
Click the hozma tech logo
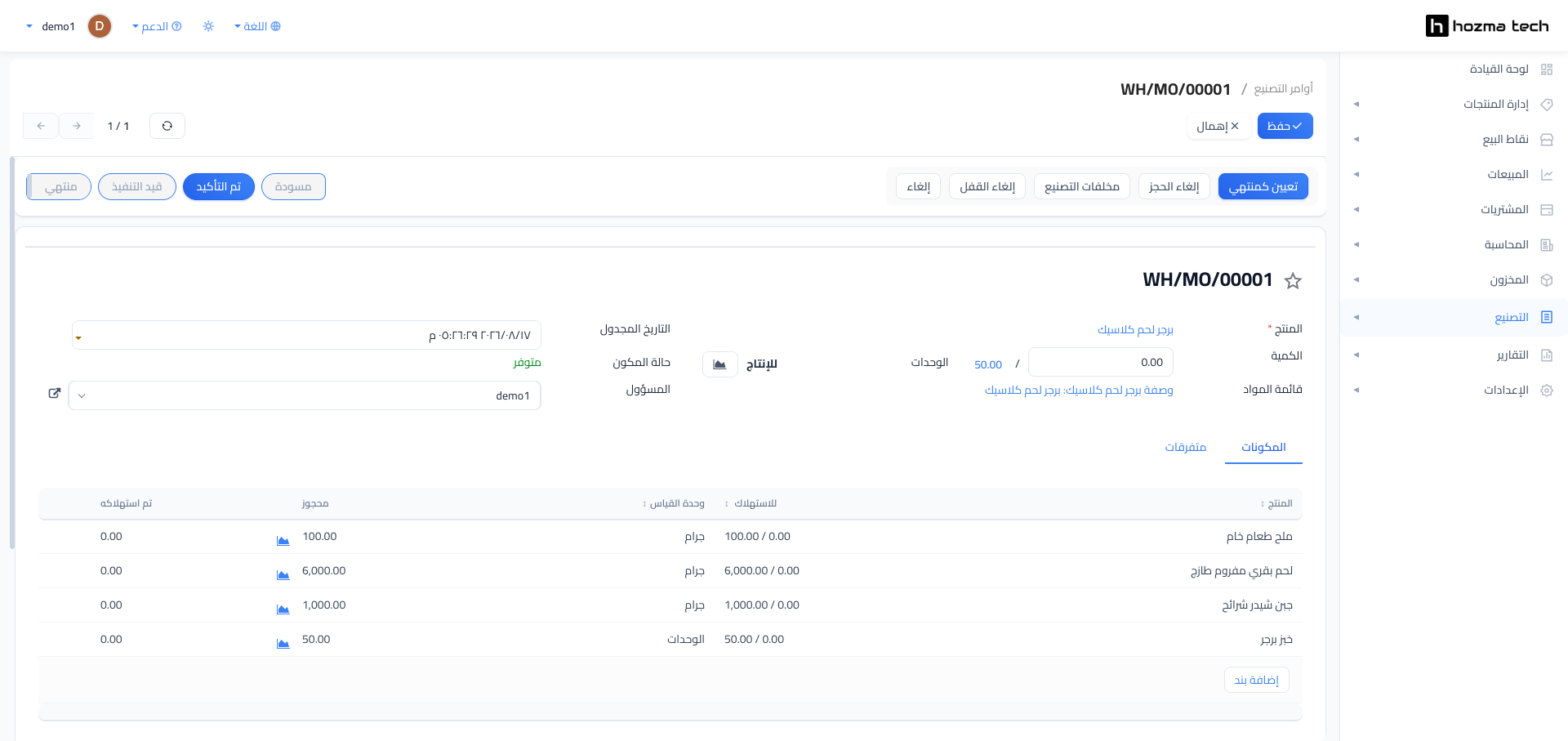1486,26
